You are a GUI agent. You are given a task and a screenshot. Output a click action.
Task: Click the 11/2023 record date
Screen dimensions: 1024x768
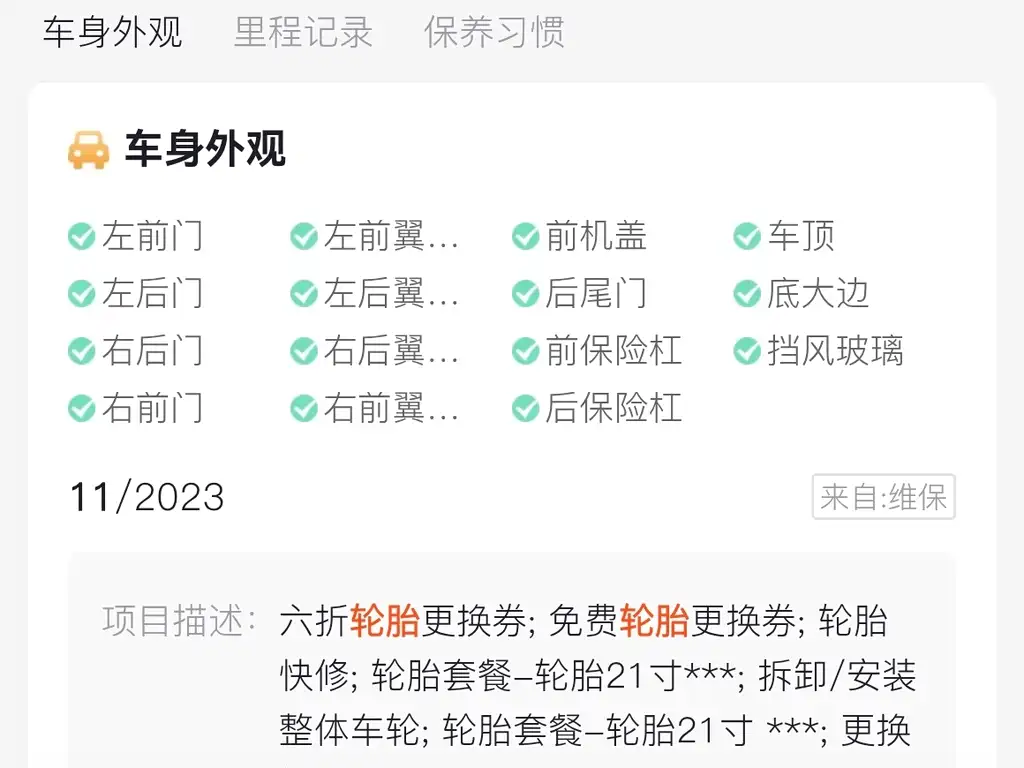click(x=147, y=497)
